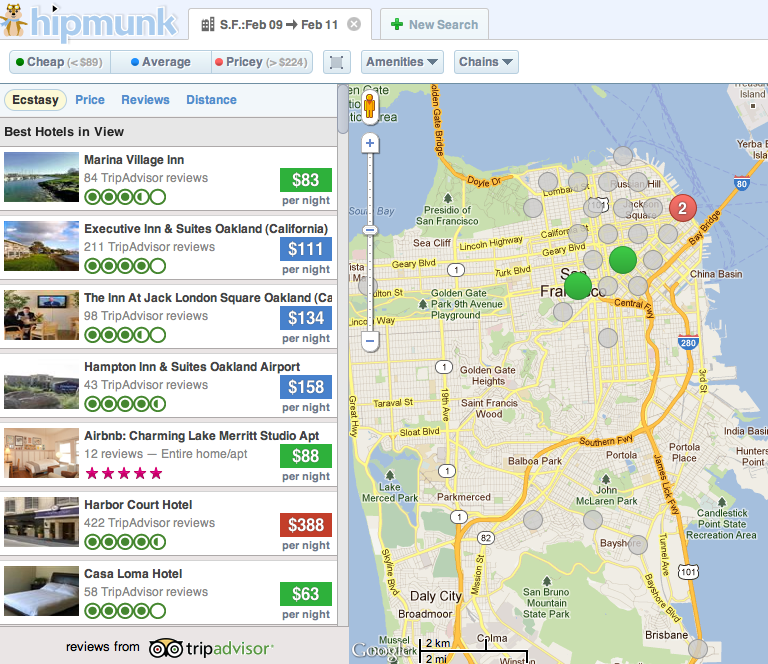The image size is (768, 664).
Task: Open the Amenities dropdown
Action: pyautogui.click(x=402, y=62)
